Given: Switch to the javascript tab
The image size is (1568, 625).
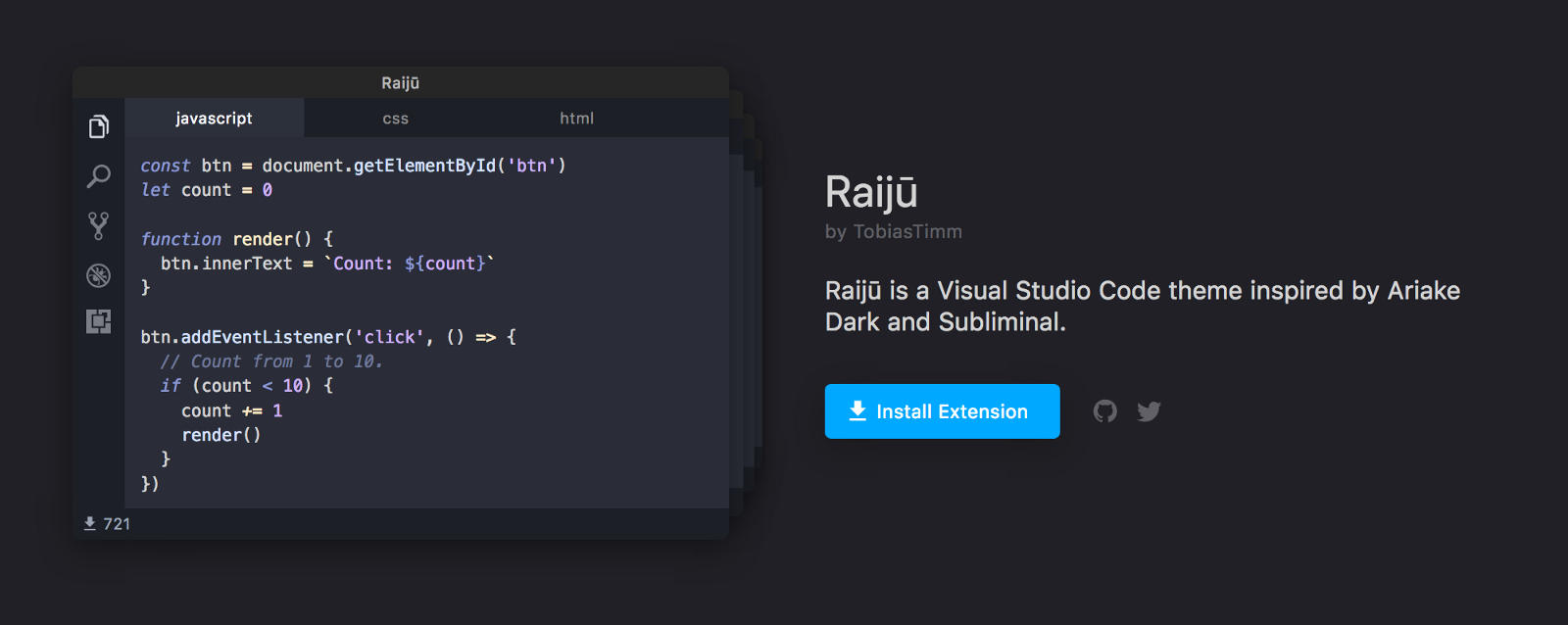Looking at the screenshot, I should 214,119.
